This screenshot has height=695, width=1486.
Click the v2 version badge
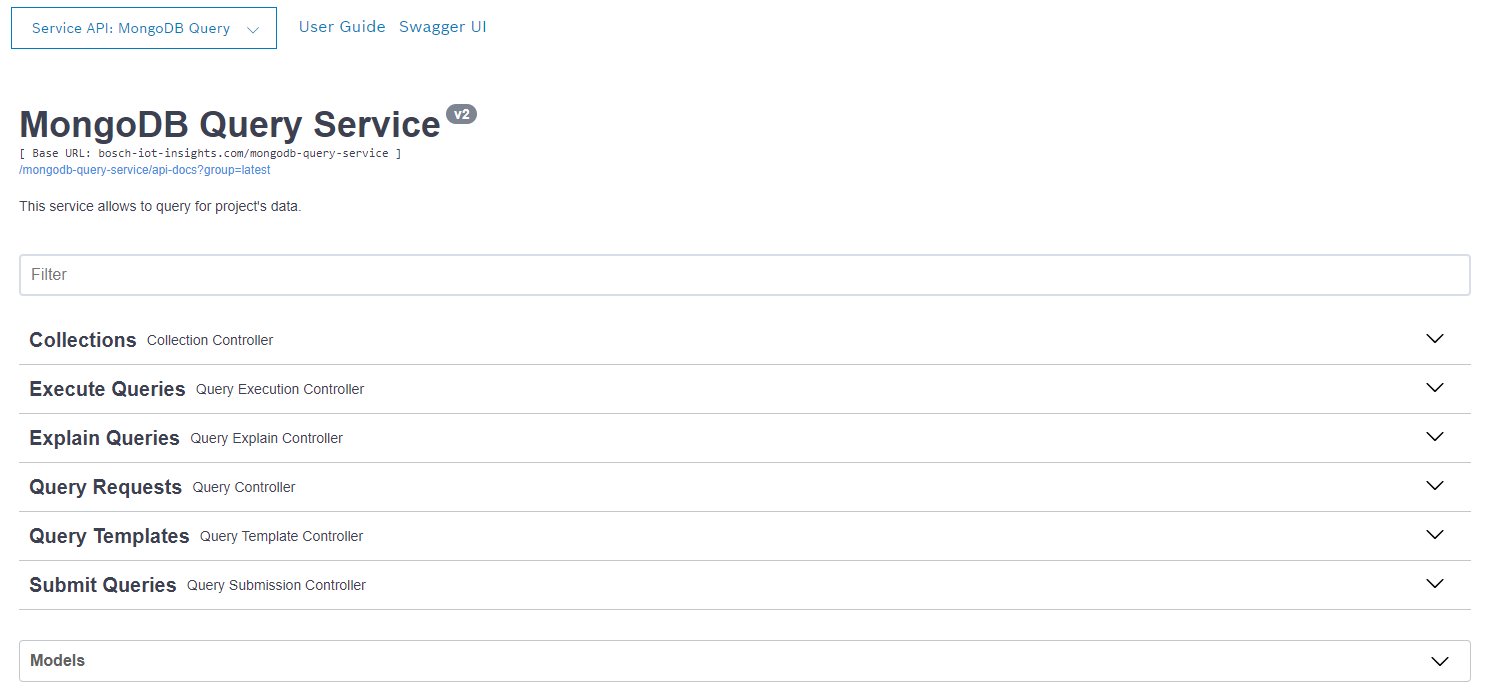tap(461, 114)
